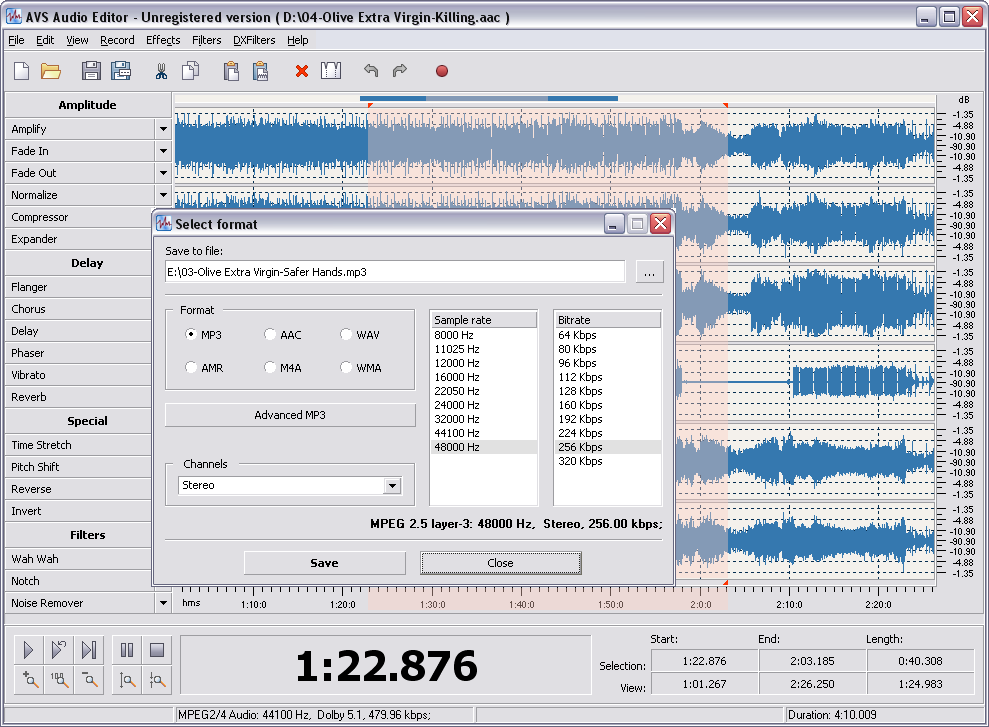The height and width of the screenshot is (727, 989).
Task: Open the Effects menu
Action: coord(163,40)
